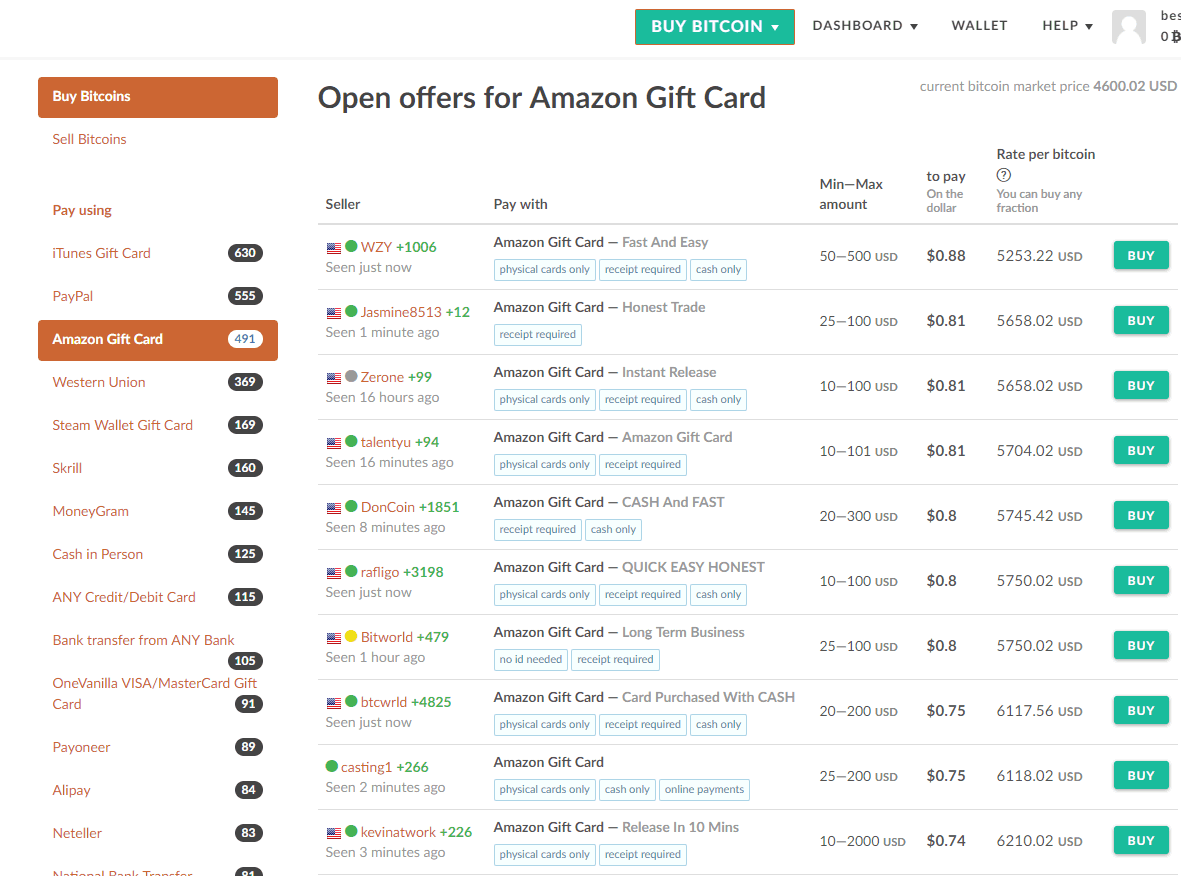Image resolution: width=1181 pixels, height=876 pixels.
Task: Click the green status dot beside Jasmine8513
Action: click(351, 311)
